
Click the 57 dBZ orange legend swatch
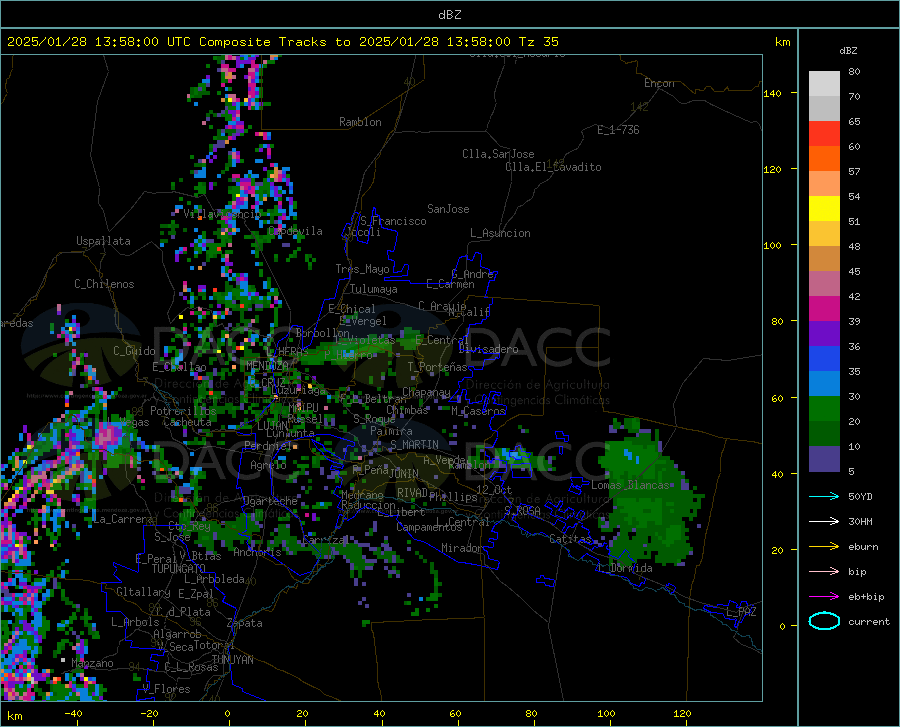pyautogui.click(x=824, y=159)
